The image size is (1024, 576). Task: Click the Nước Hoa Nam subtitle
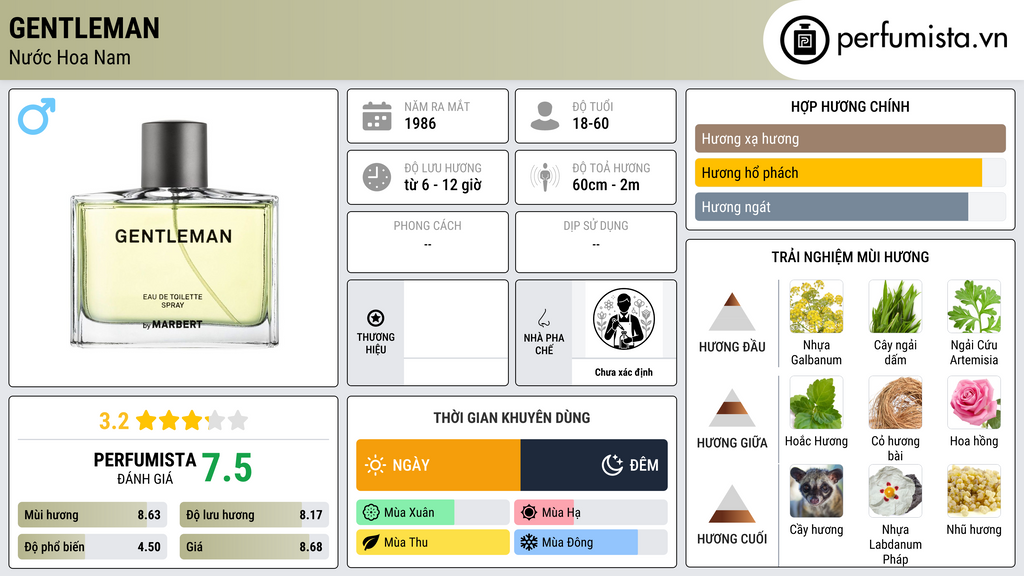click(x=70, y=58)
